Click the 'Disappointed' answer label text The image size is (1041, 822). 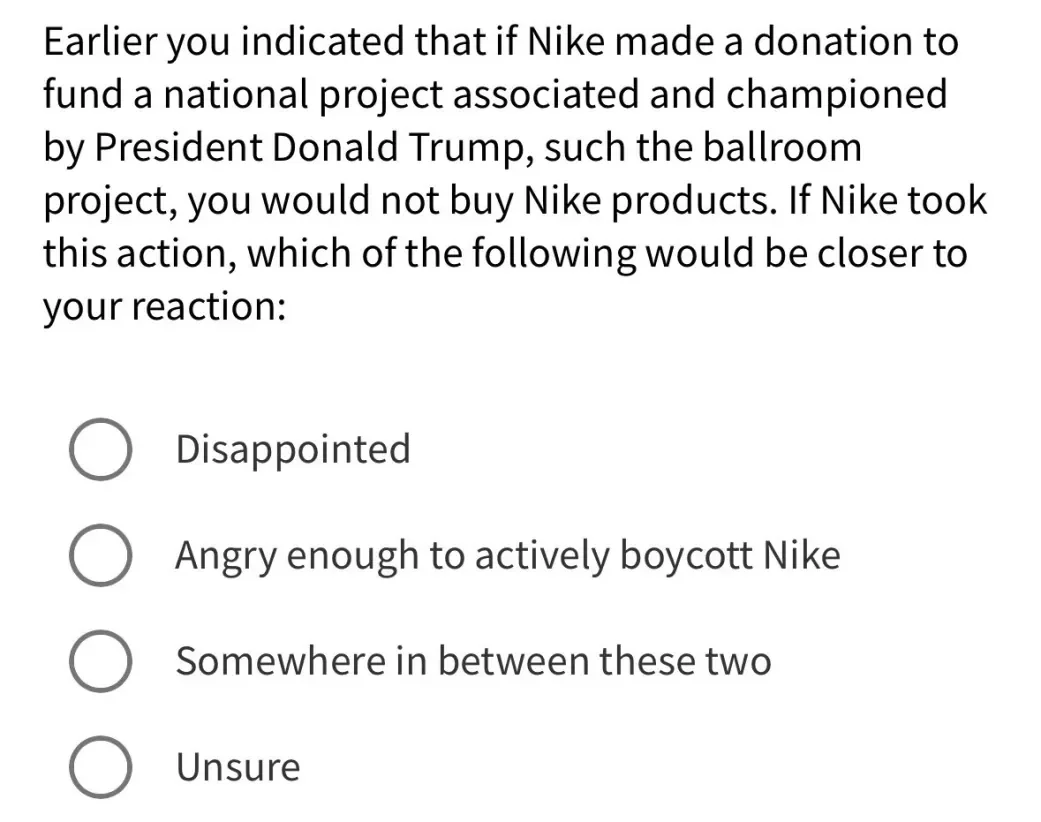coord(293,450)
